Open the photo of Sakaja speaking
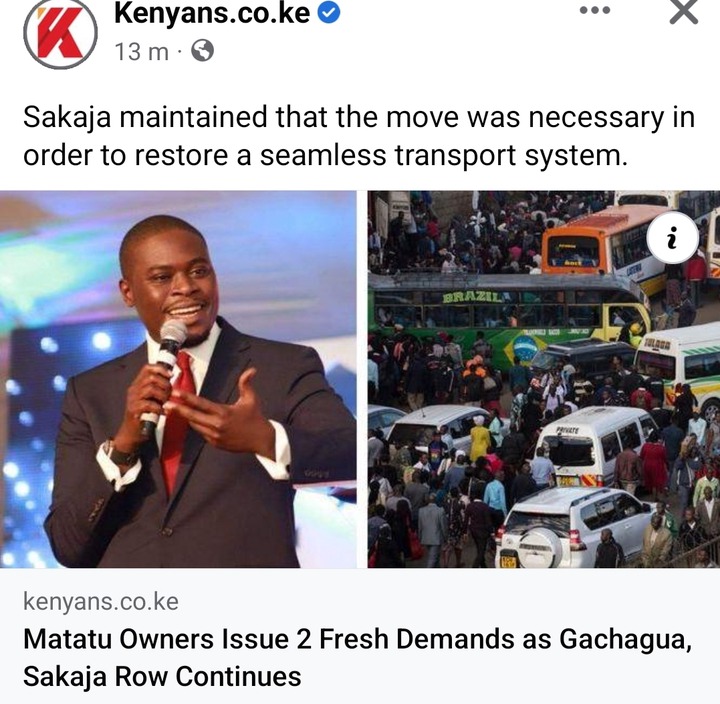Viewport: 720px width, 704px height. [178, 379]
